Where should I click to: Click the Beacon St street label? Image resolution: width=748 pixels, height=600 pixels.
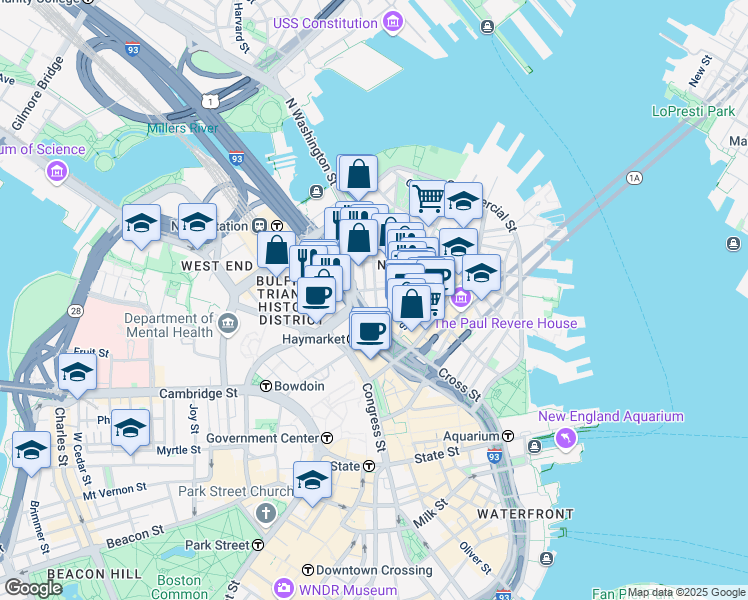click(135, 537)
